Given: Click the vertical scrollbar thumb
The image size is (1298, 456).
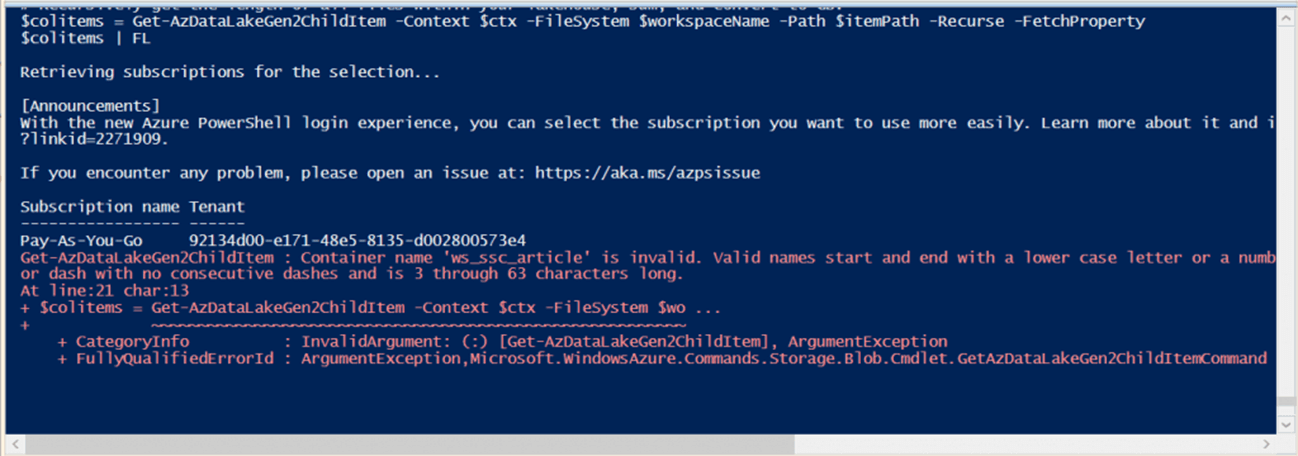Looking at the screenshot, I should coord(1287,400).
